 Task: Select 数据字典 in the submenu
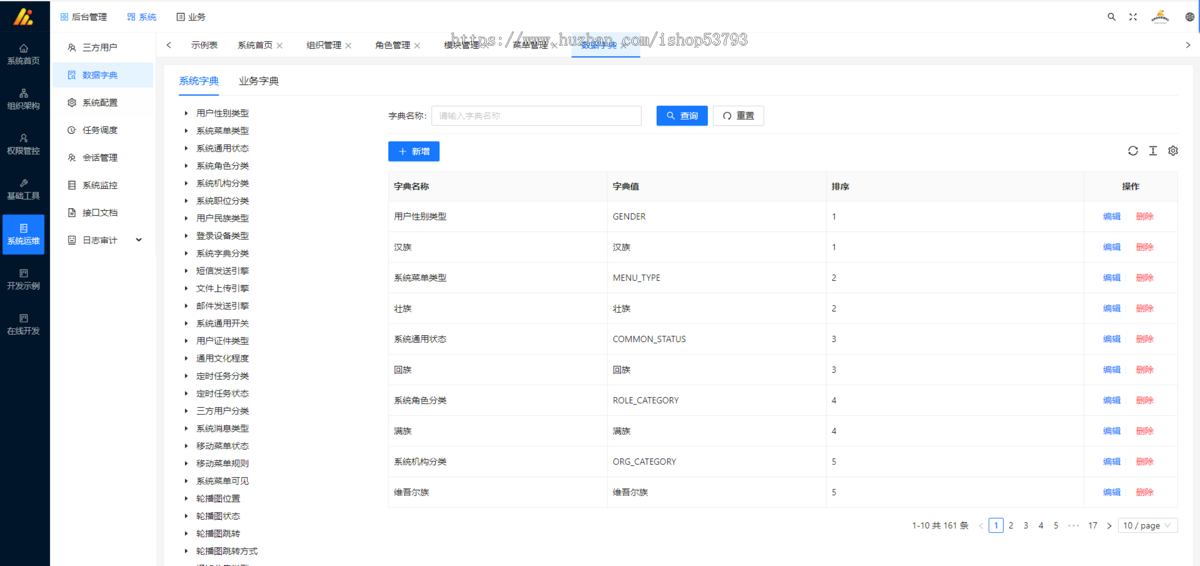105,75
